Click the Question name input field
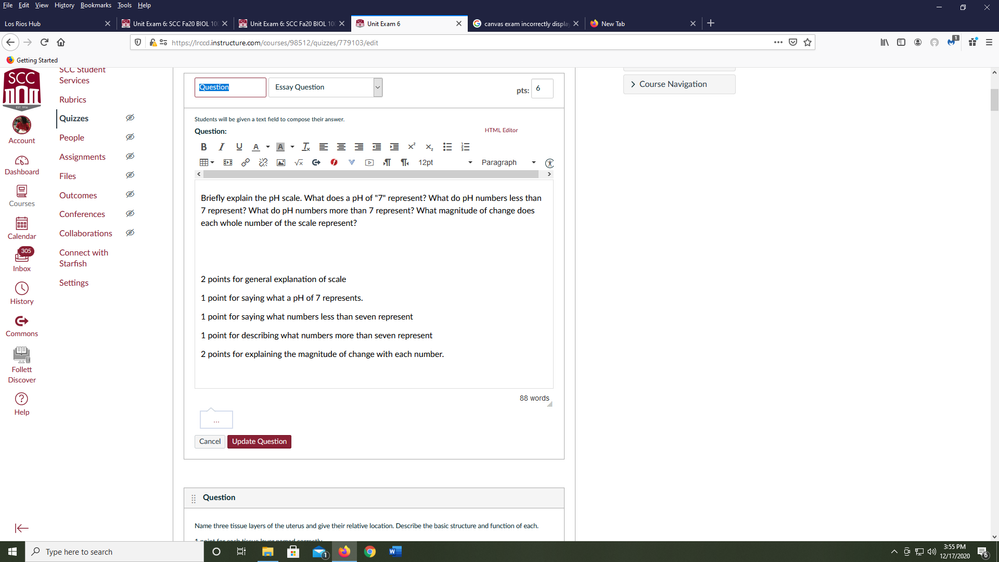 point(230,87)
